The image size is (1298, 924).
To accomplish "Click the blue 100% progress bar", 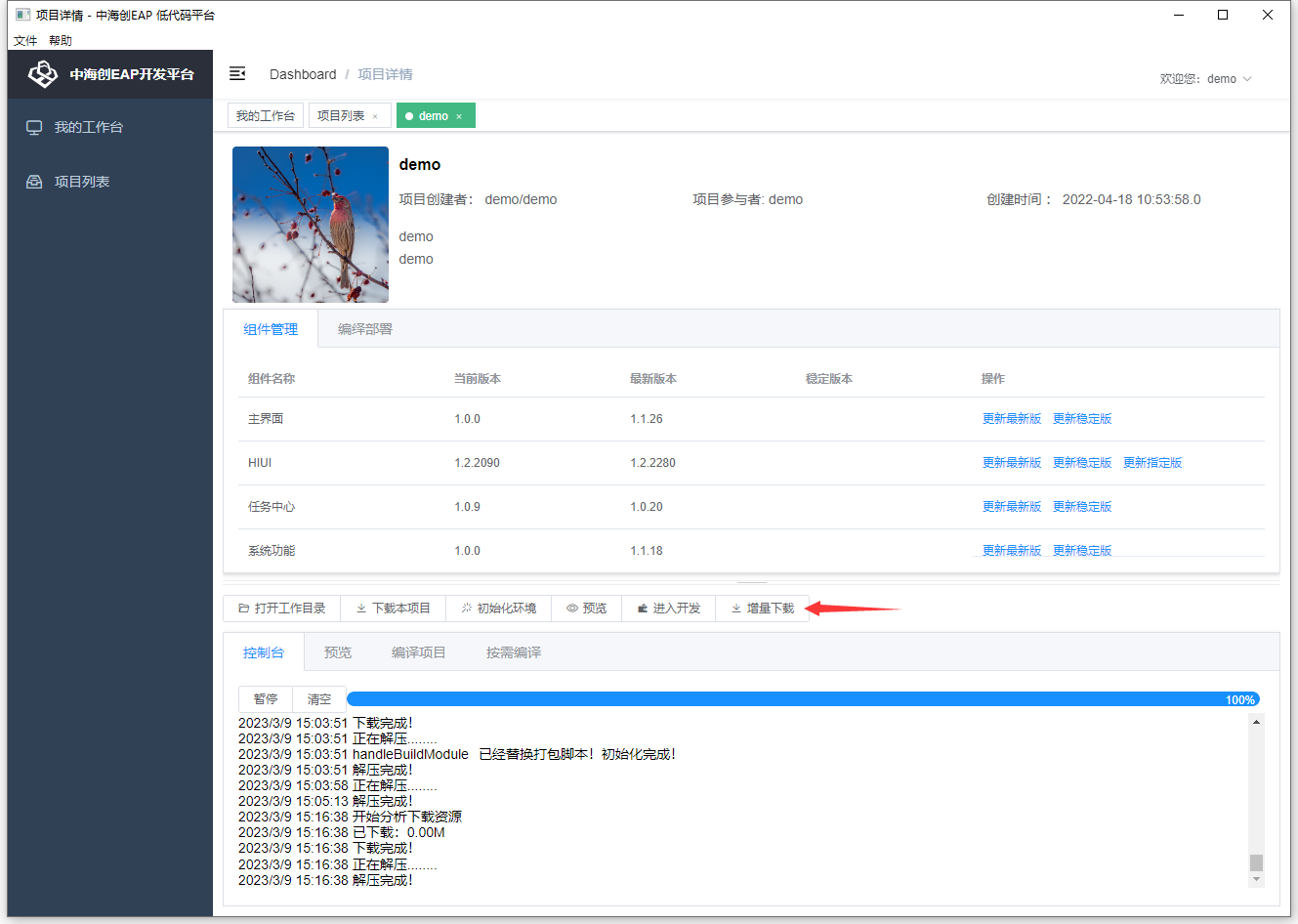I will (x=801, y=699).
